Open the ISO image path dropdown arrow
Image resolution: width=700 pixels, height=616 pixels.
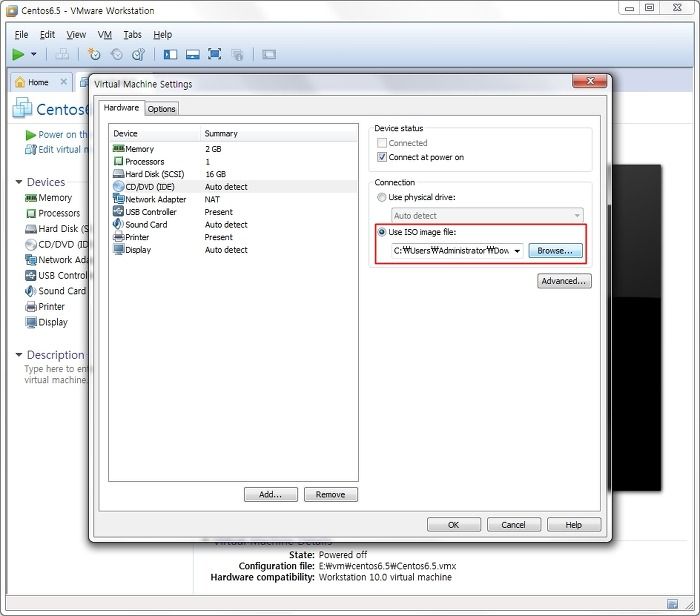click(517, 251)
